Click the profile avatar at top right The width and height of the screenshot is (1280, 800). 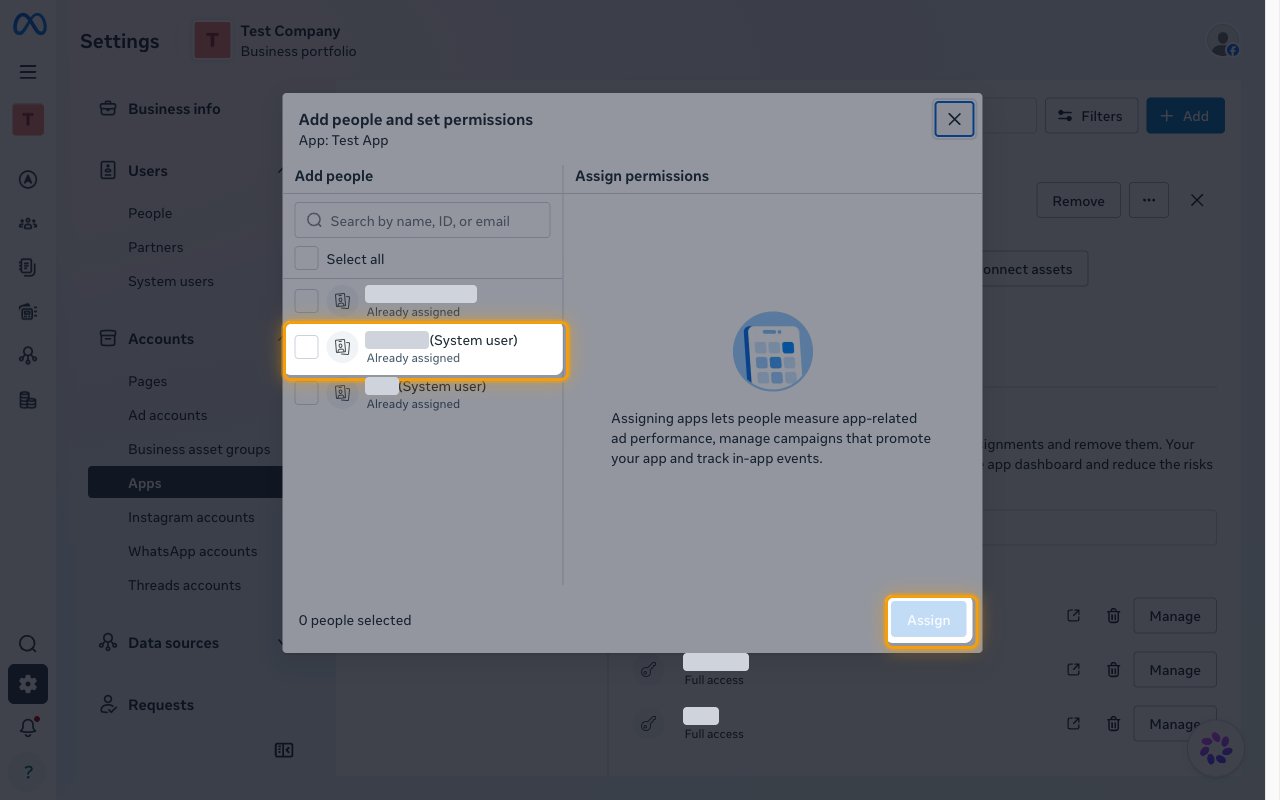(1222, 41)
